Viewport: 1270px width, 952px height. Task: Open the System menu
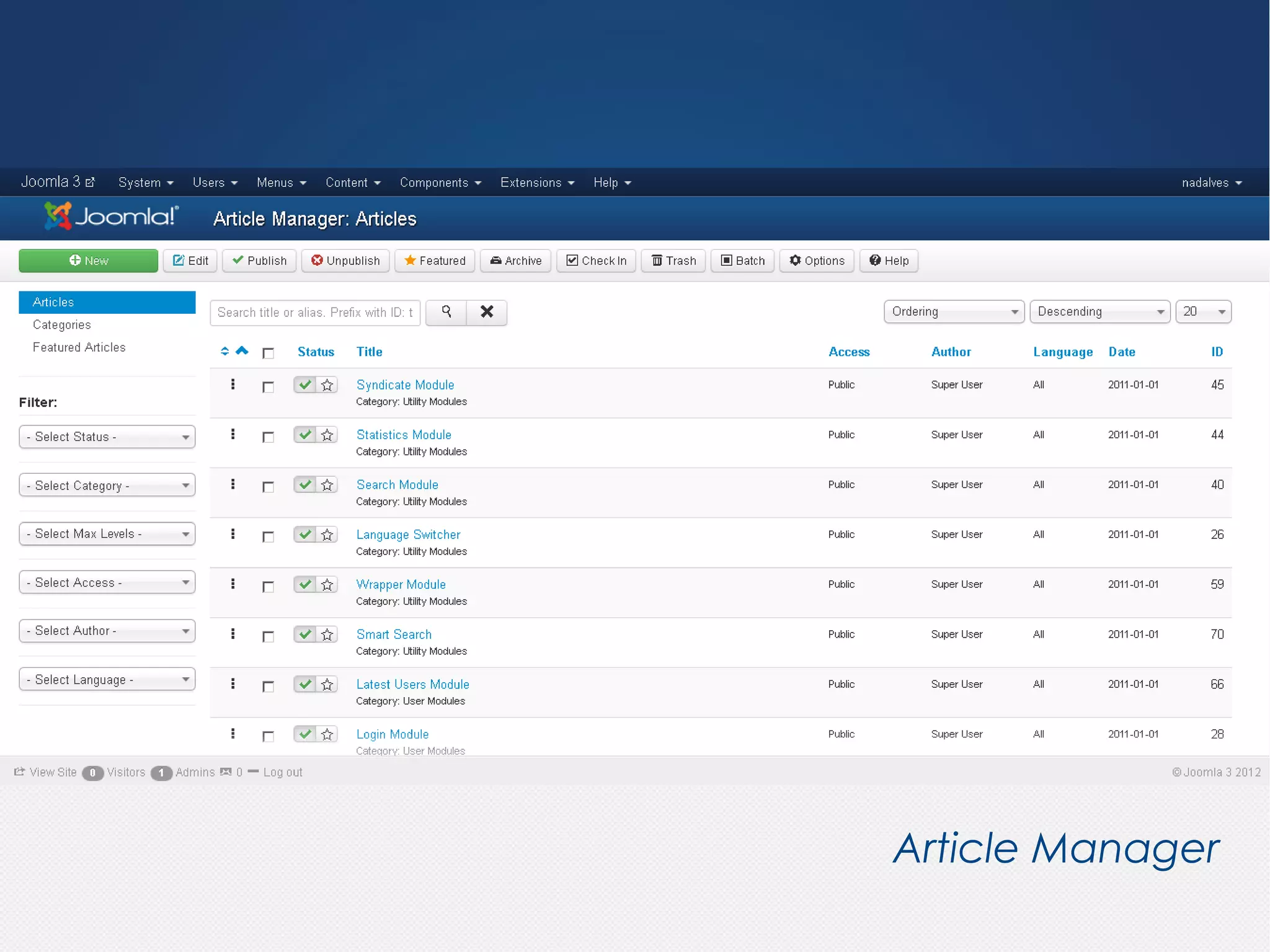tap(146, 182)
